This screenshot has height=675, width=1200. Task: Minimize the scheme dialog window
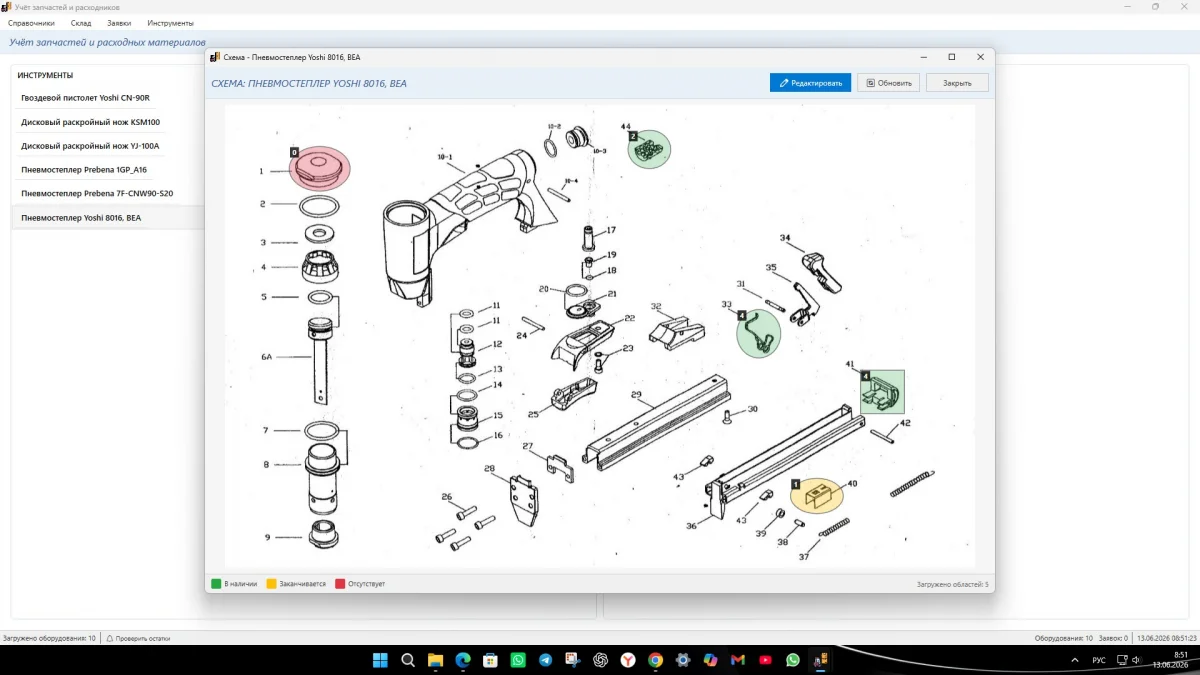(x=923, y=57)
